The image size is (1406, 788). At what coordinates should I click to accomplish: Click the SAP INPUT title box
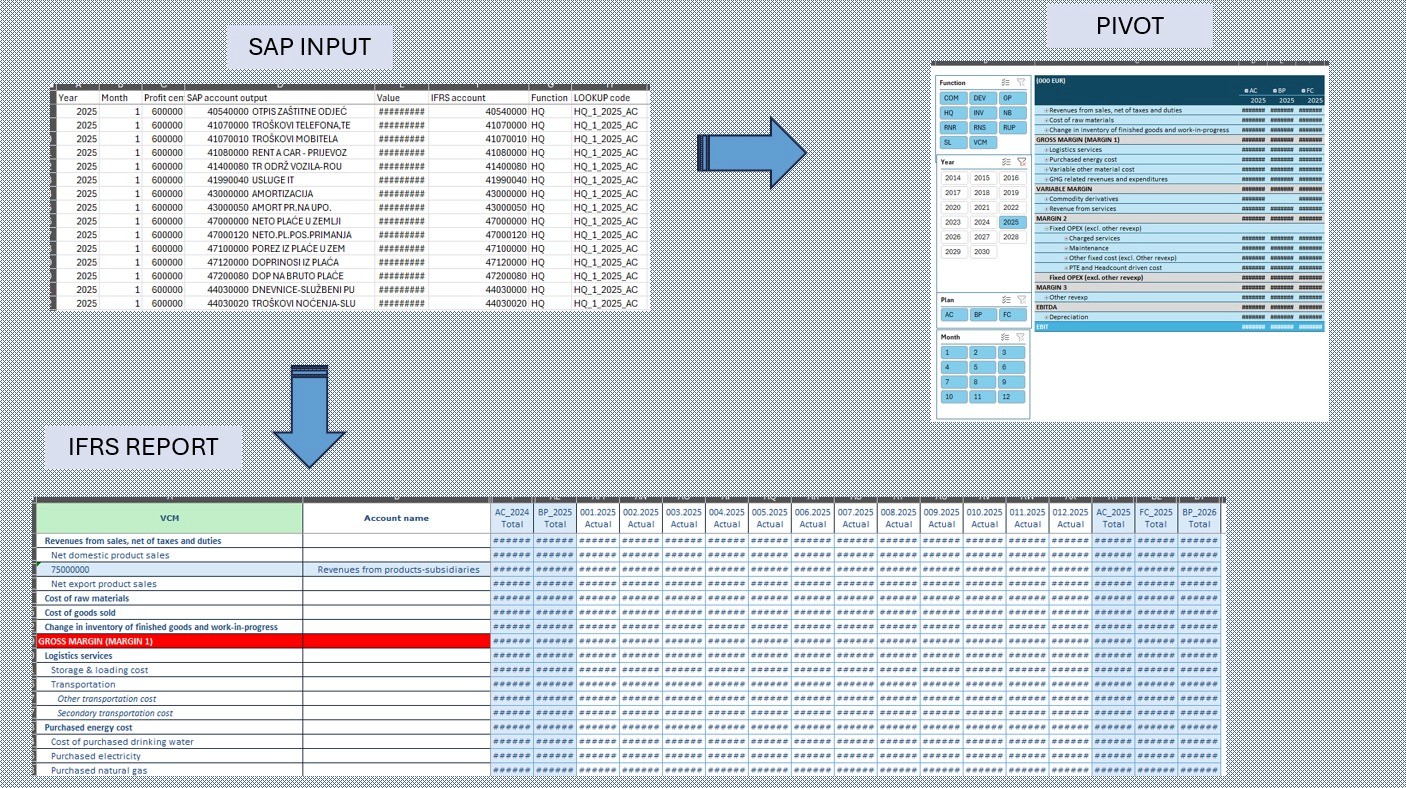point(309,47)
